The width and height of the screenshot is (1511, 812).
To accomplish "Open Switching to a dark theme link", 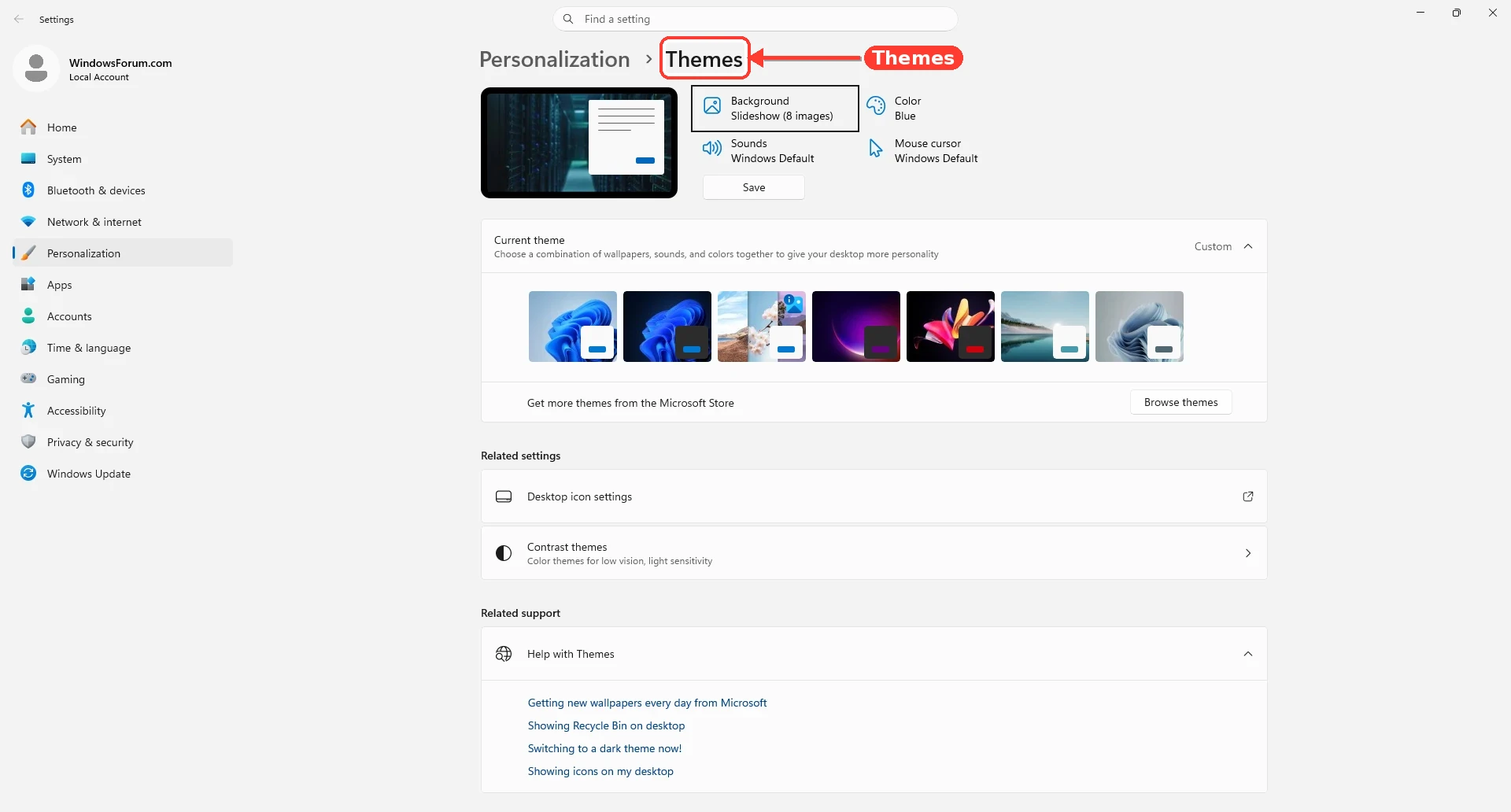I will coord(604,748).
